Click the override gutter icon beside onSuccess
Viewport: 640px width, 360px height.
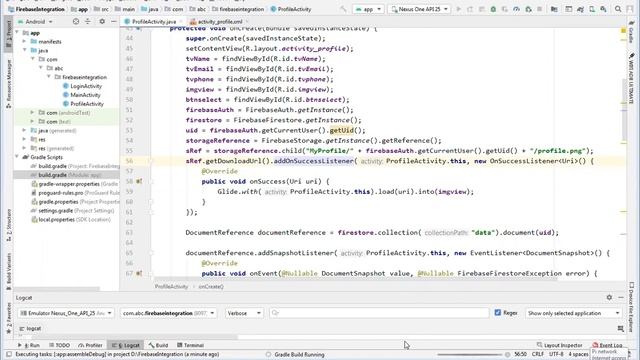139,181
